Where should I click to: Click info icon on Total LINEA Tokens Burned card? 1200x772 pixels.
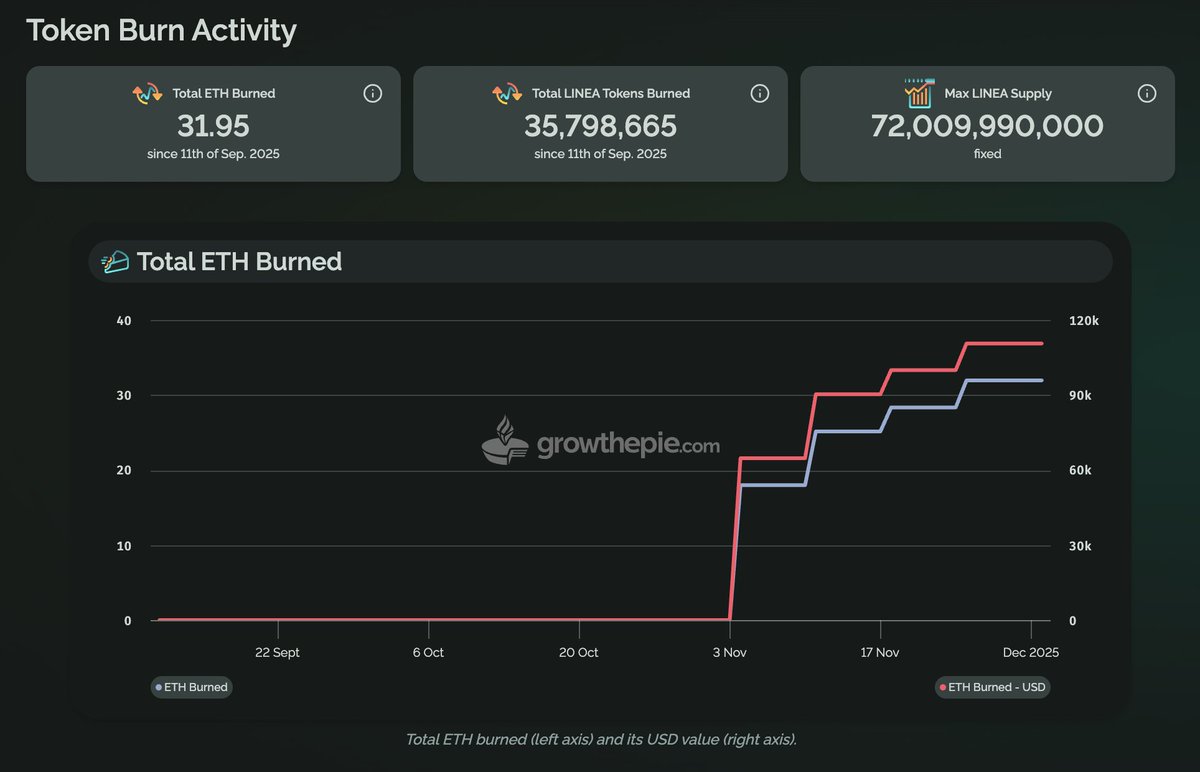click(759, 93)
